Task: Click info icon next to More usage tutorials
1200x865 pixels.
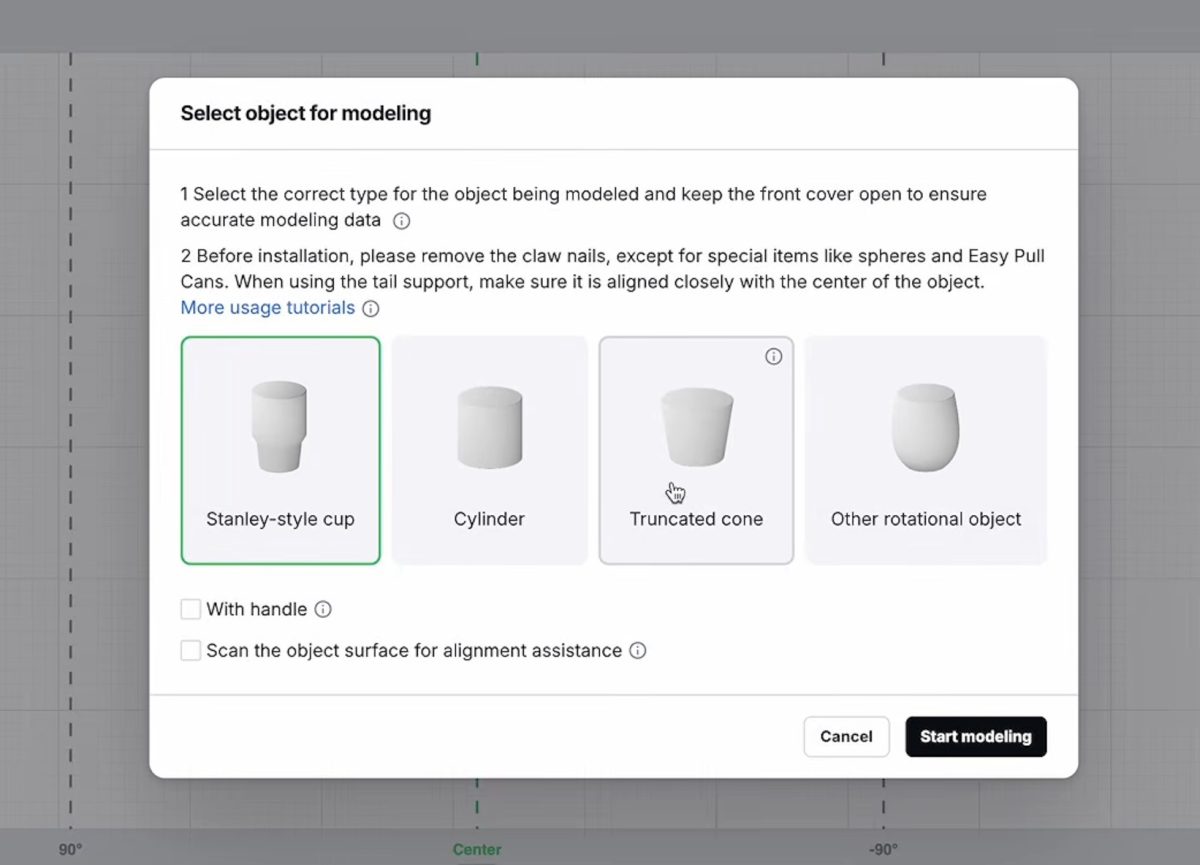Action: tap(371, 309)
